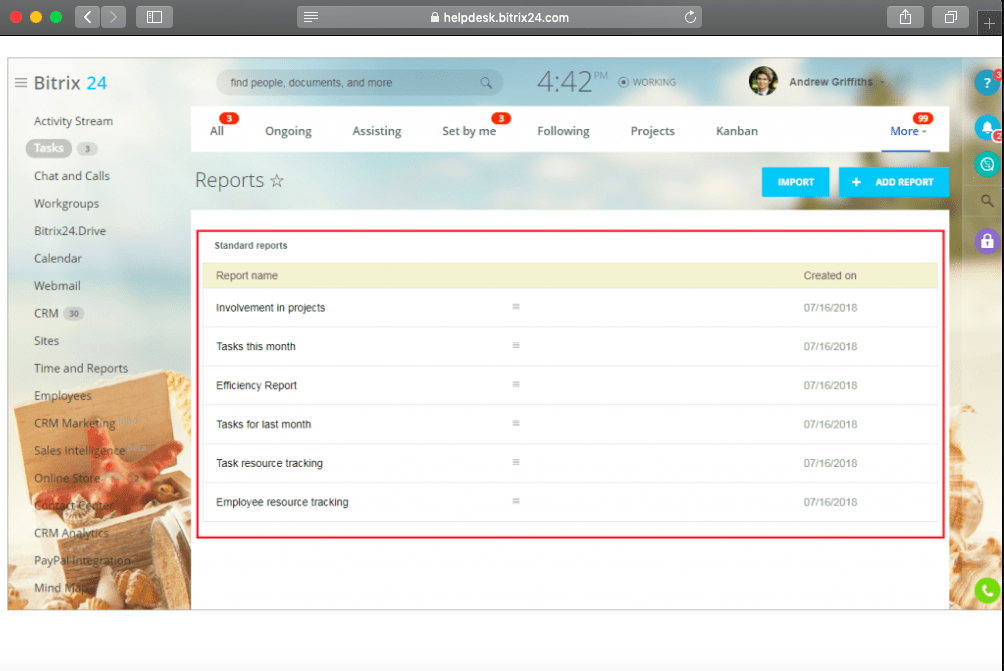Open Bitrix24.Drive in left menu
The width and height of the screenshot is (1004, 671).
[70, 231]
